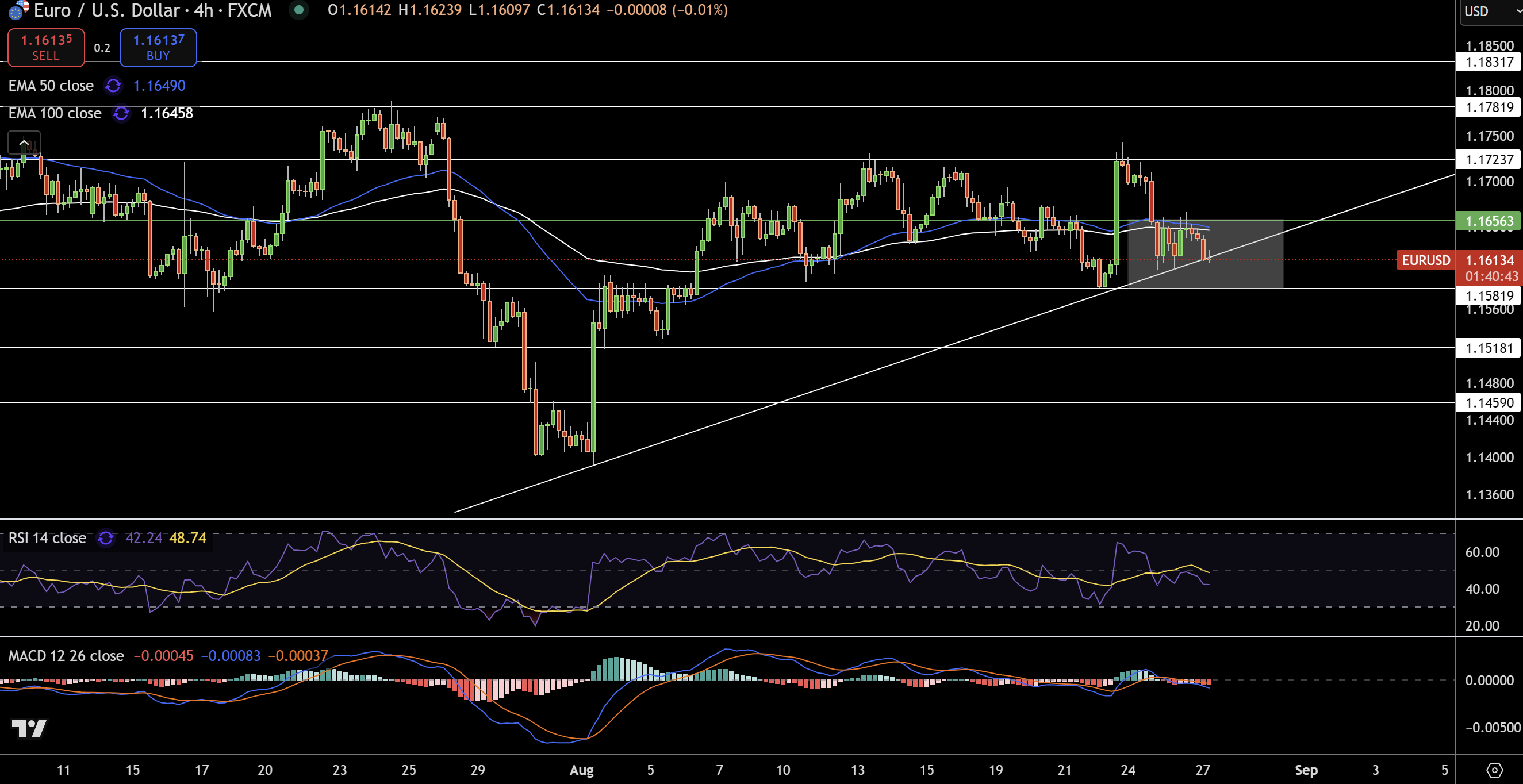This screenshot has width=1523, height=784.
Task: Select the EMA 50 close legend
Action: click(51, 86)
